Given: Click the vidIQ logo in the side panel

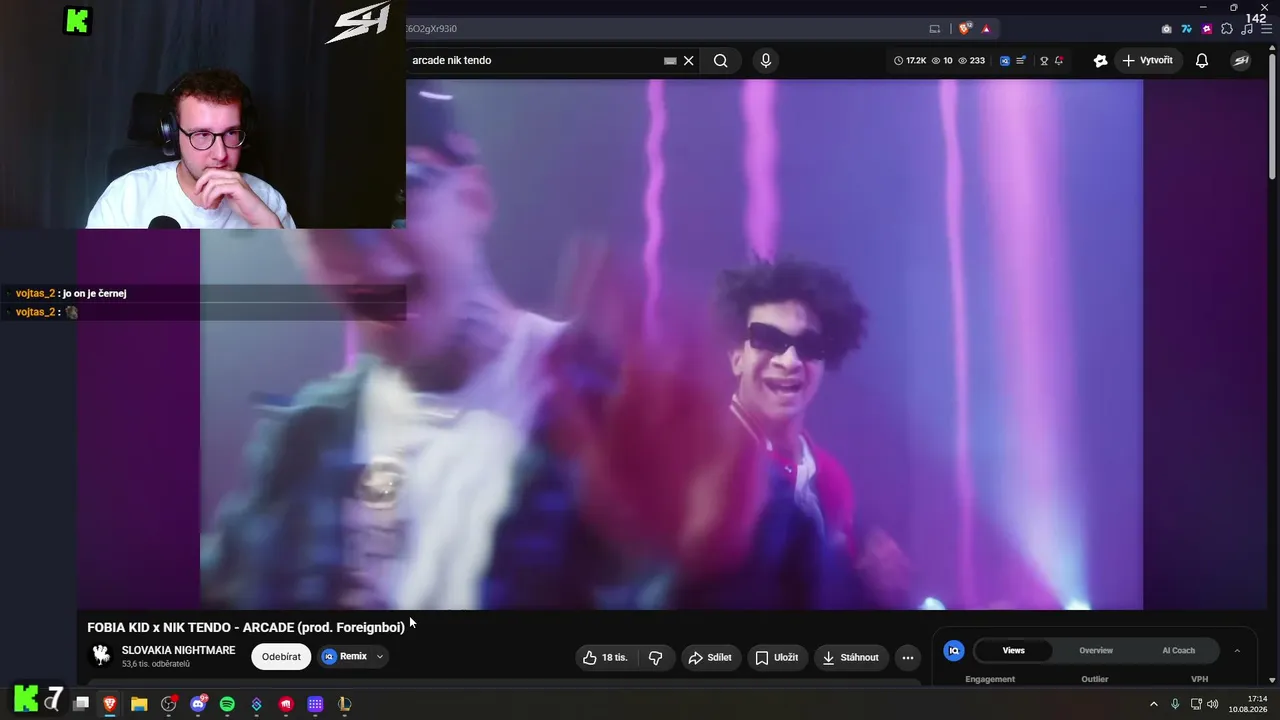Looking at the screenshot, I should tap(954, 650).
